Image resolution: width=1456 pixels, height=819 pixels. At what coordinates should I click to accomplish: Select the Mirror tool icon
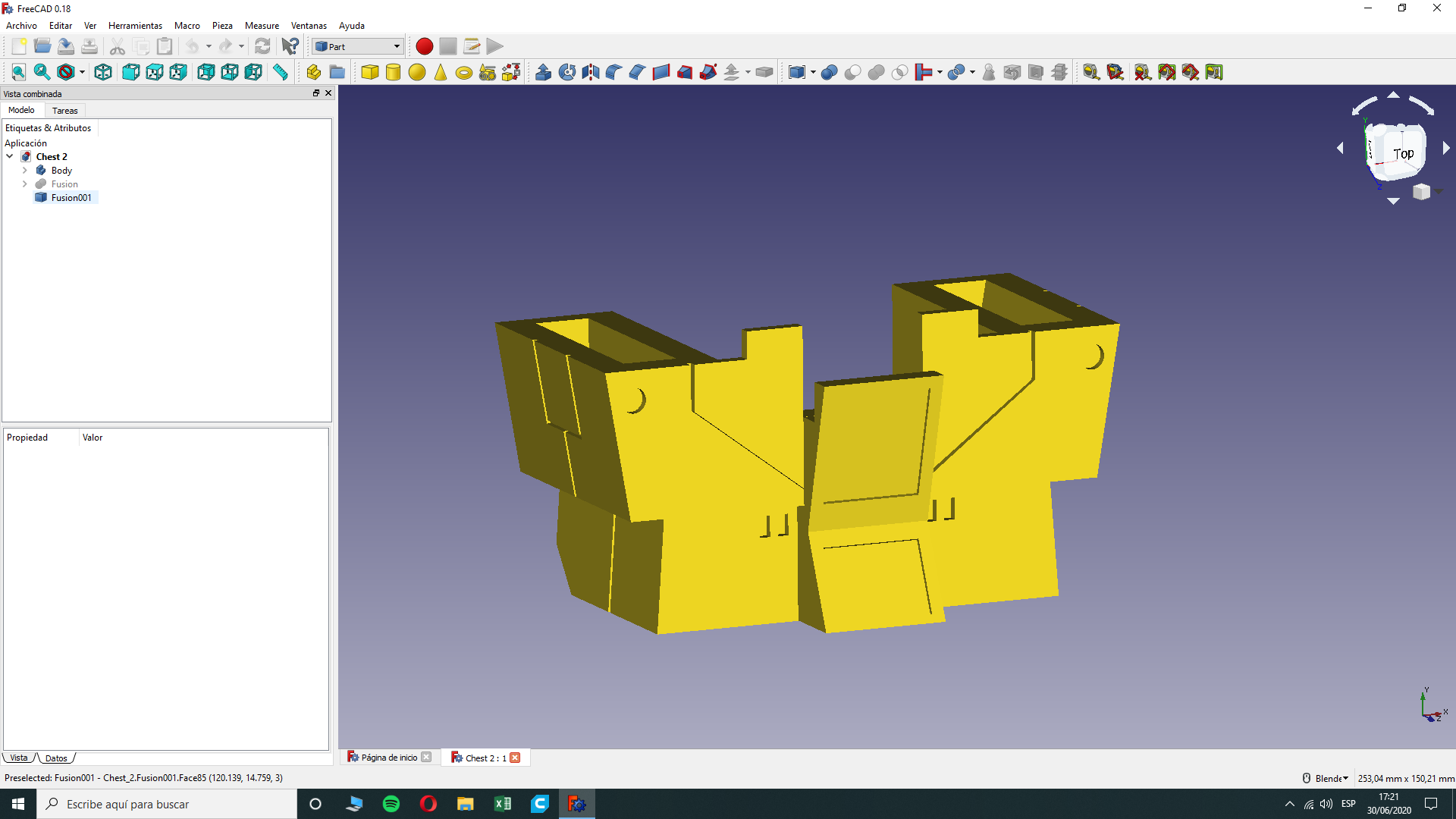(591, 73)
